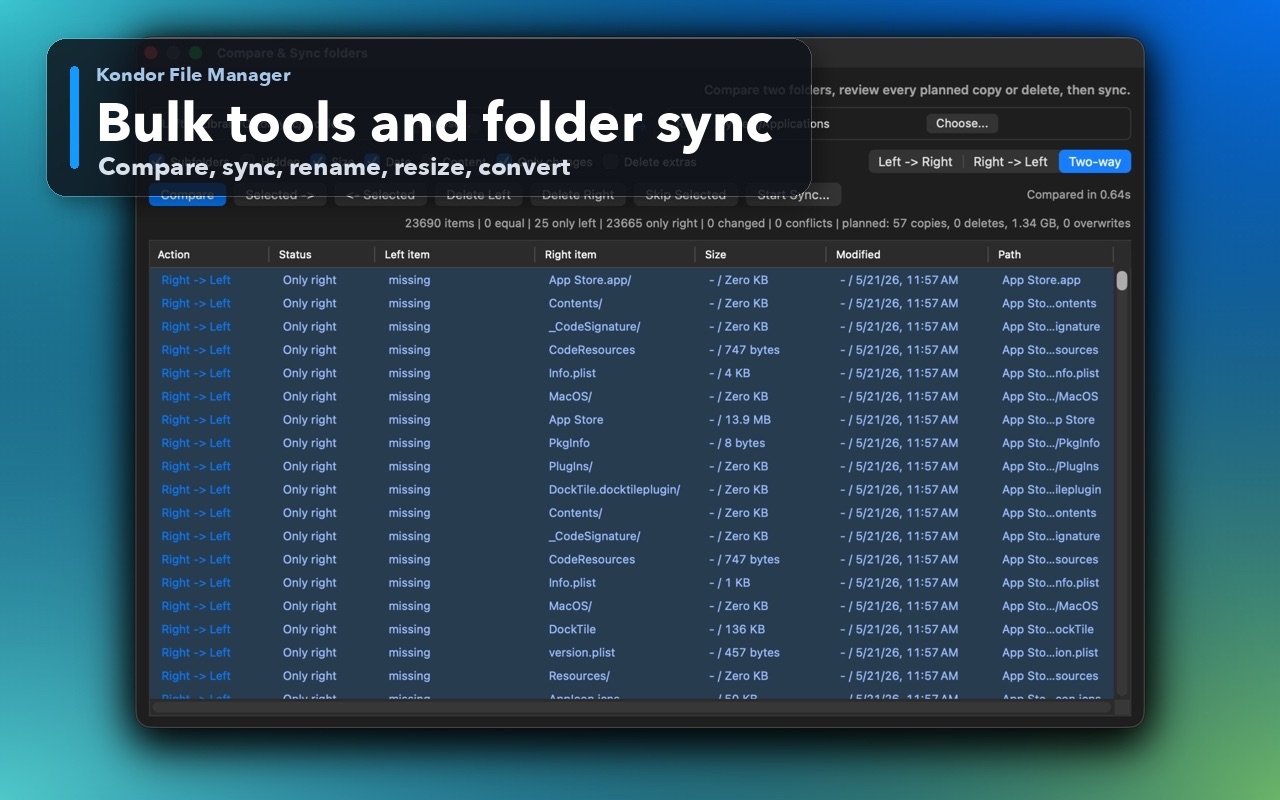1280x800 pixels.
Task: Select the 'App Store.app/' right item
Action: coord(590,280)
